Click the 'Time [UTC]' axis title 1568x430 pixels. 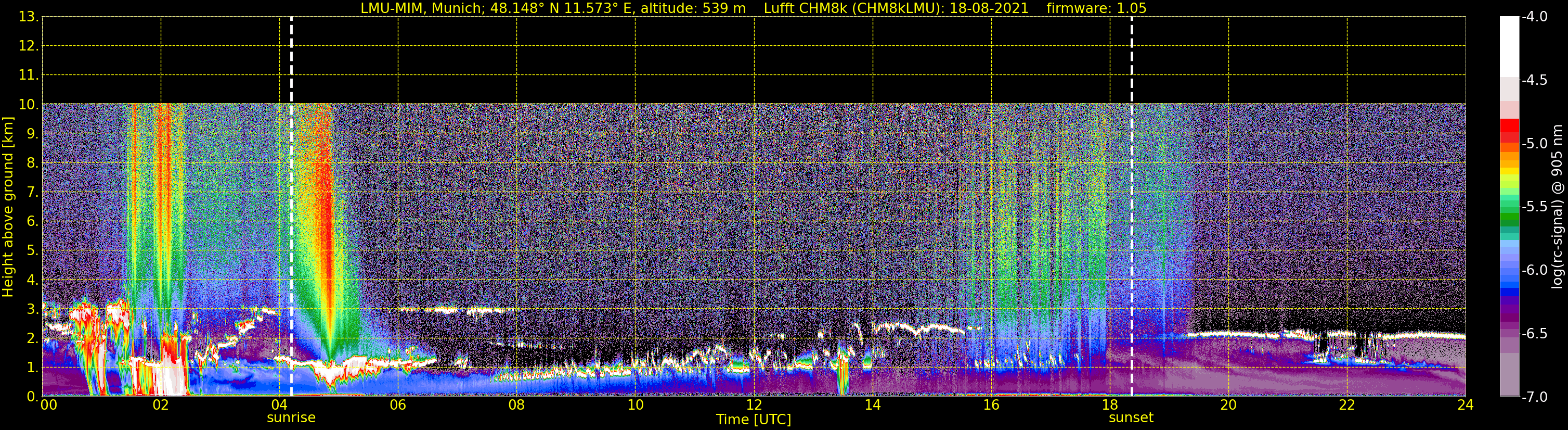pos(754,420)
